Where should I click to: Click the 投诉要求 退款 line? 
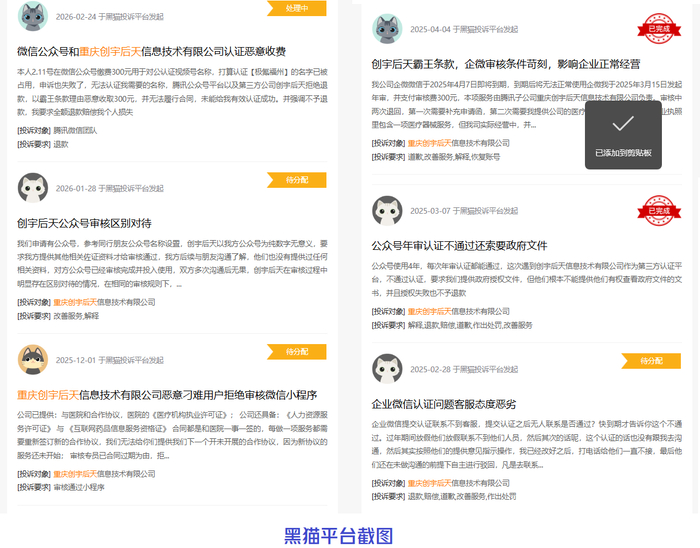point(43,144)
